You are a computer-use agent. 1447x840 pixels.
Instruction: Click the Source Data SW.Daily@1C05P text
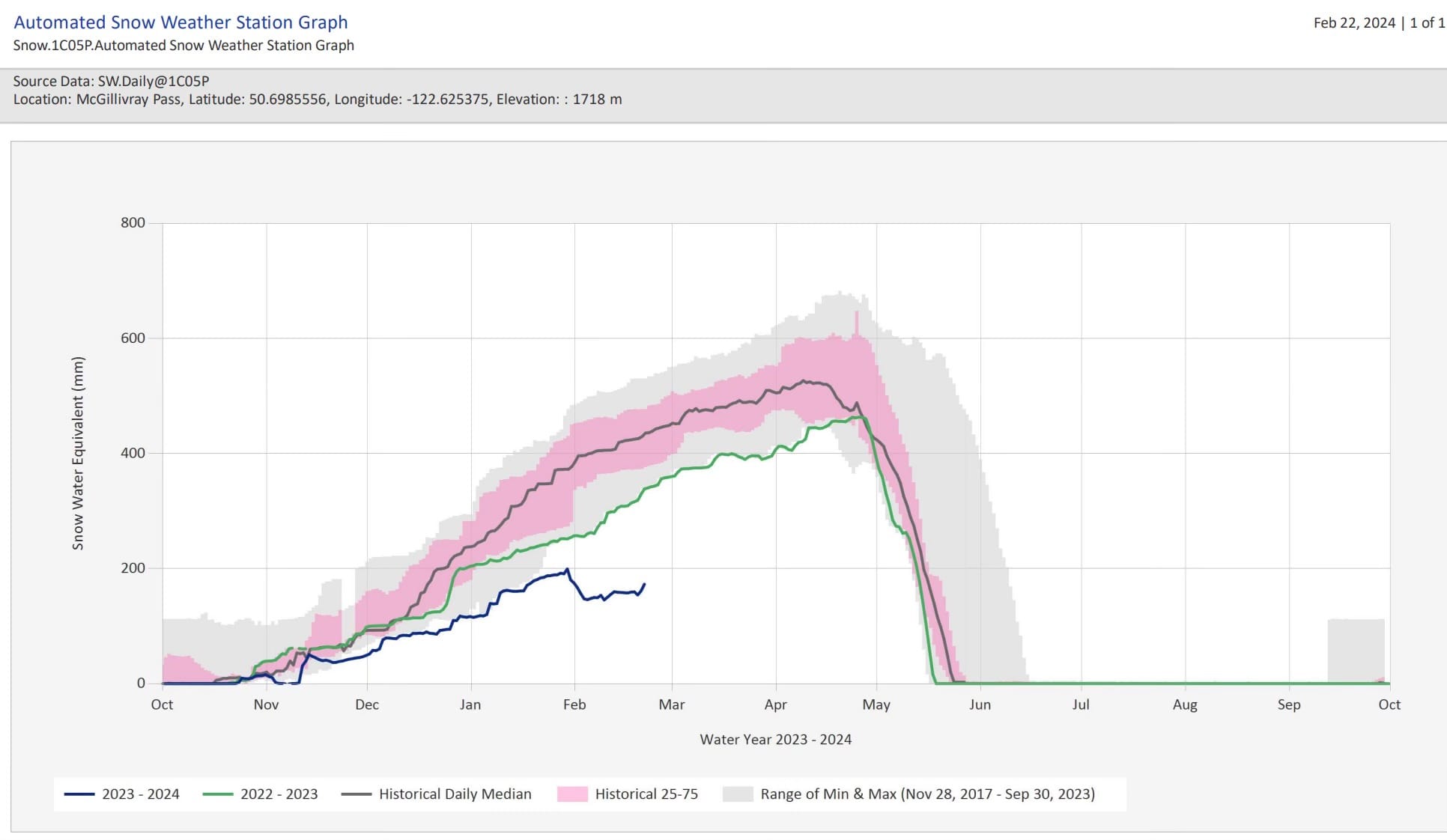(111, 81)
